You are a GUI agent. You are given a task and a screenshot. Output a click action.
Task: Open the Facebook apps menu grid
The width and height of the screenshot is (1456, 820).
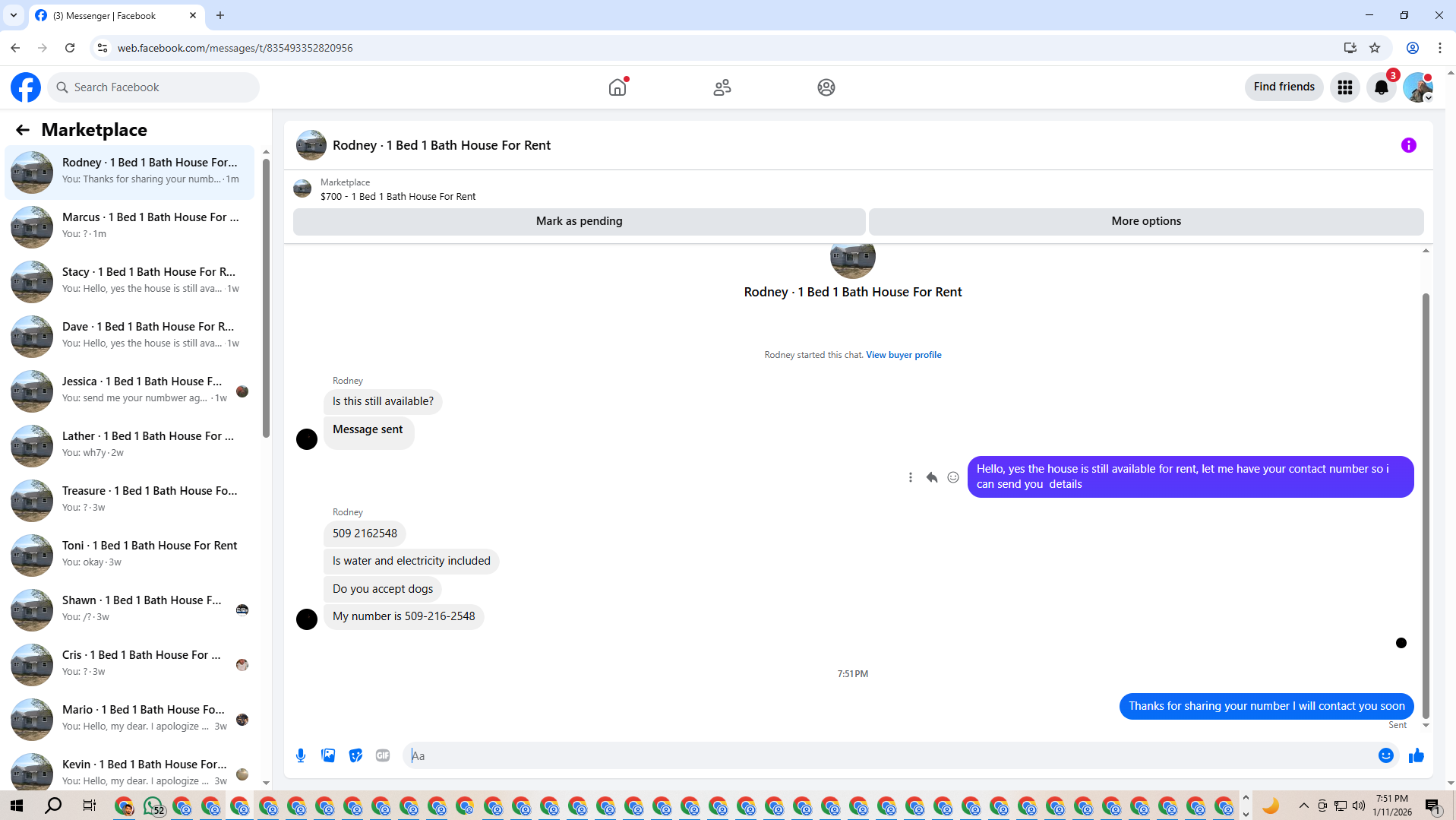[1345, 87]
